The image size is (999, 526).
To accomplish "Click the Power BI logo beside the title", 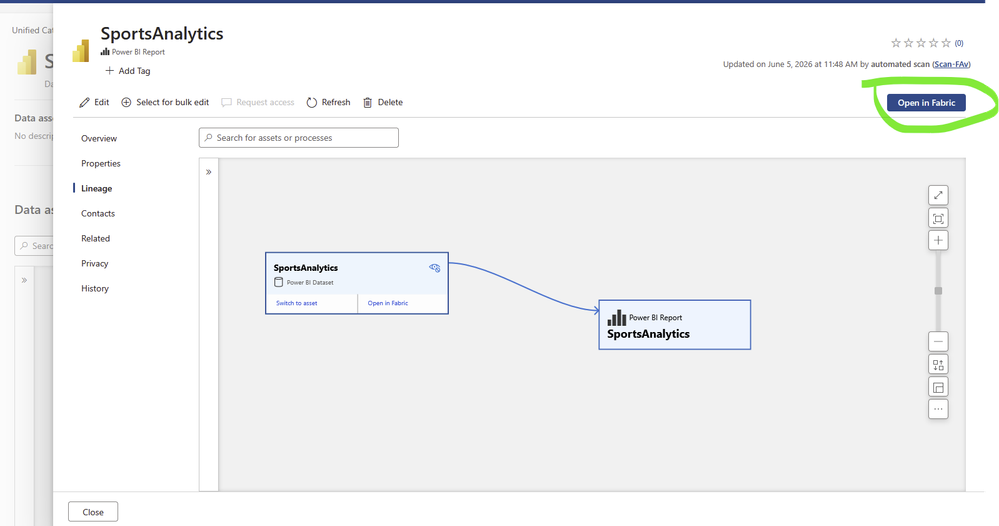I will [x=81, y=51].
